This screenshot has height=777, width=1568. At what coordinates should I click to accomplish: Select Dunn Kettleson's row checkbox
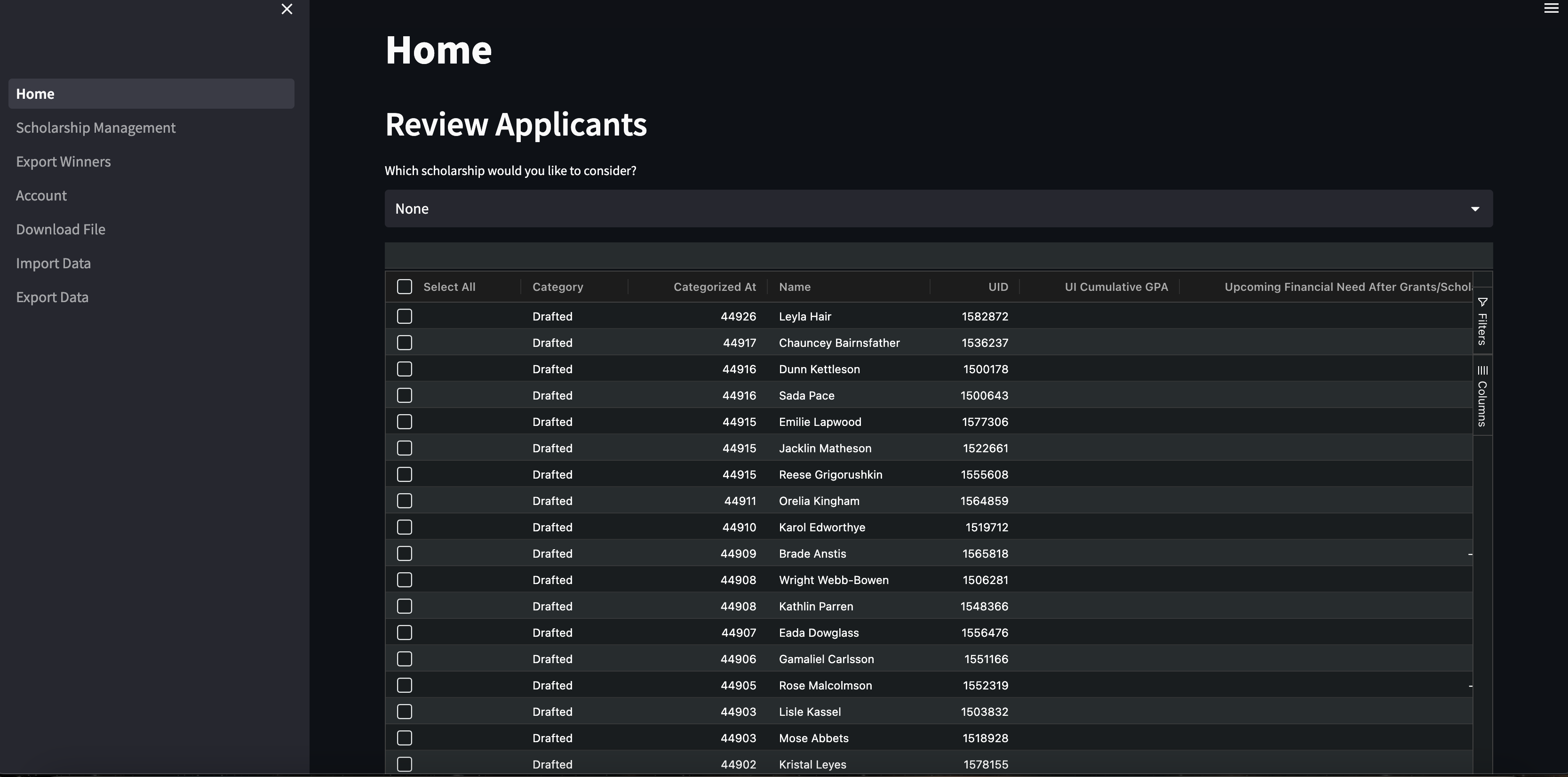(x=404, y=369)
